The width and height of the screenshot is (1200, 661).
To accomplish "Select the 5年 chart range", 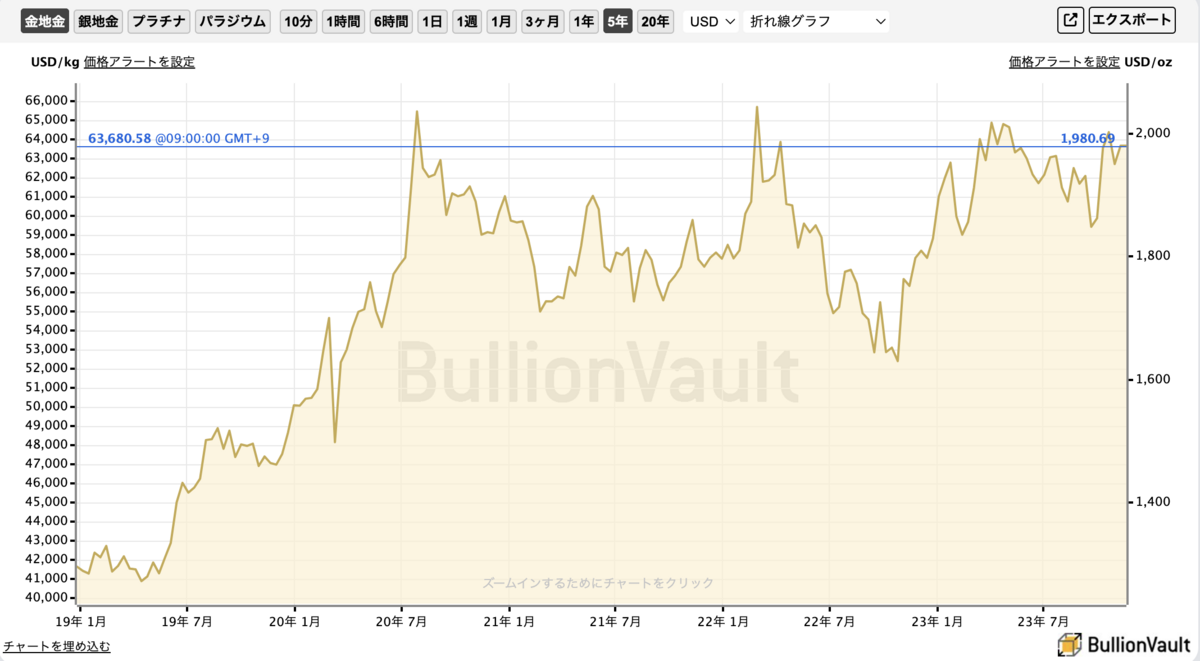I will click(618, 21).
